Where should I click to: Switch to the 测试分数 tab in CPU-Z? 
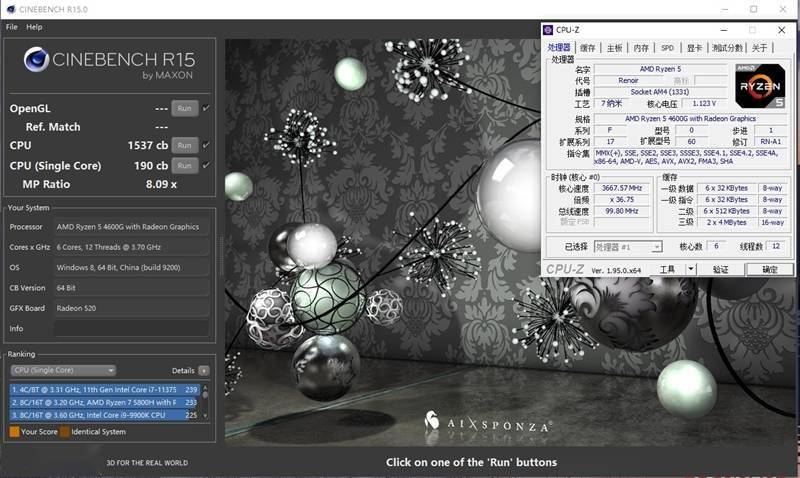pyautogui.click(x=727, y=48)
